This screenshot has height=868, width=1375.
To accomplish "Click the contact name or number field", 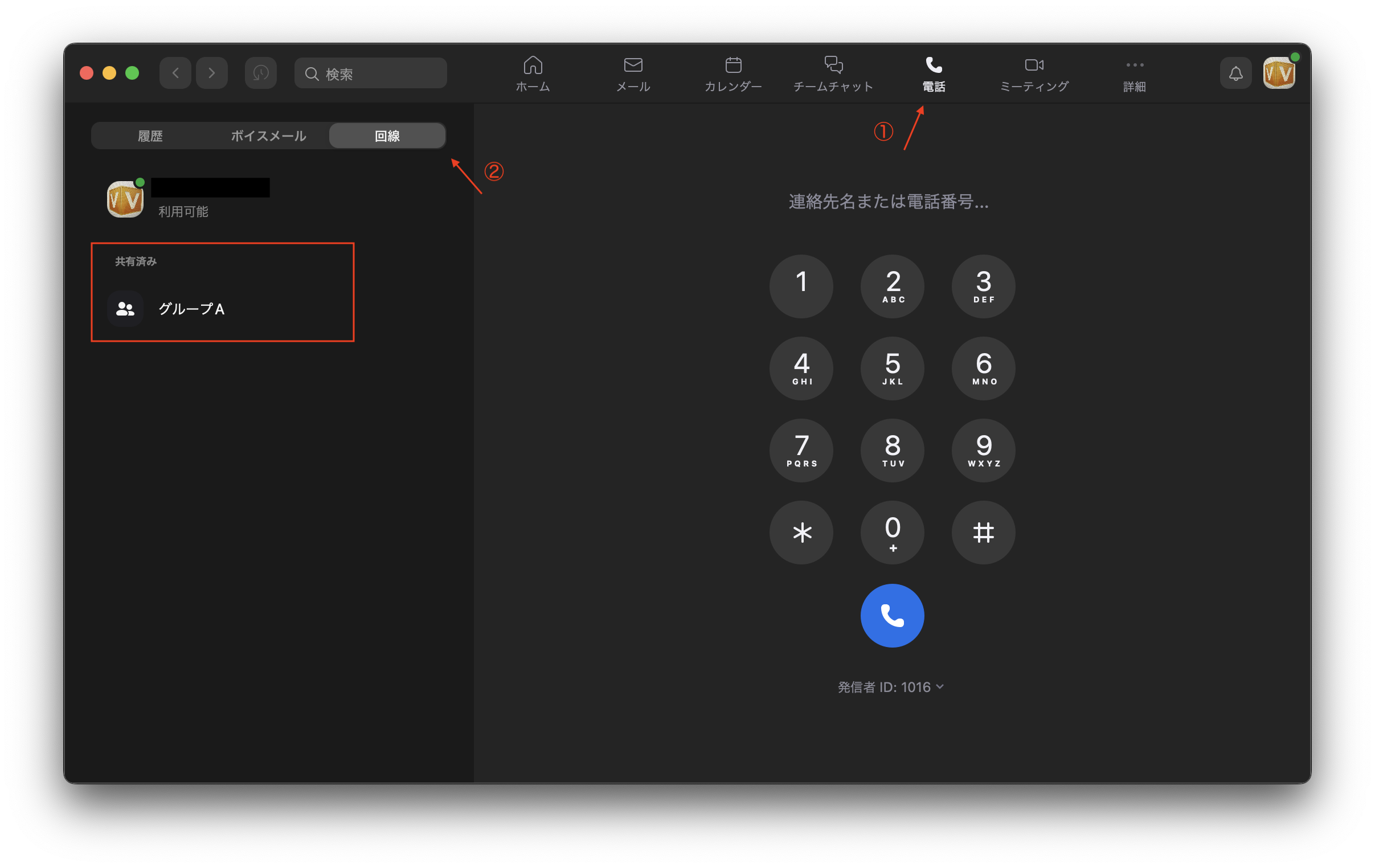I will click(889, 202).
